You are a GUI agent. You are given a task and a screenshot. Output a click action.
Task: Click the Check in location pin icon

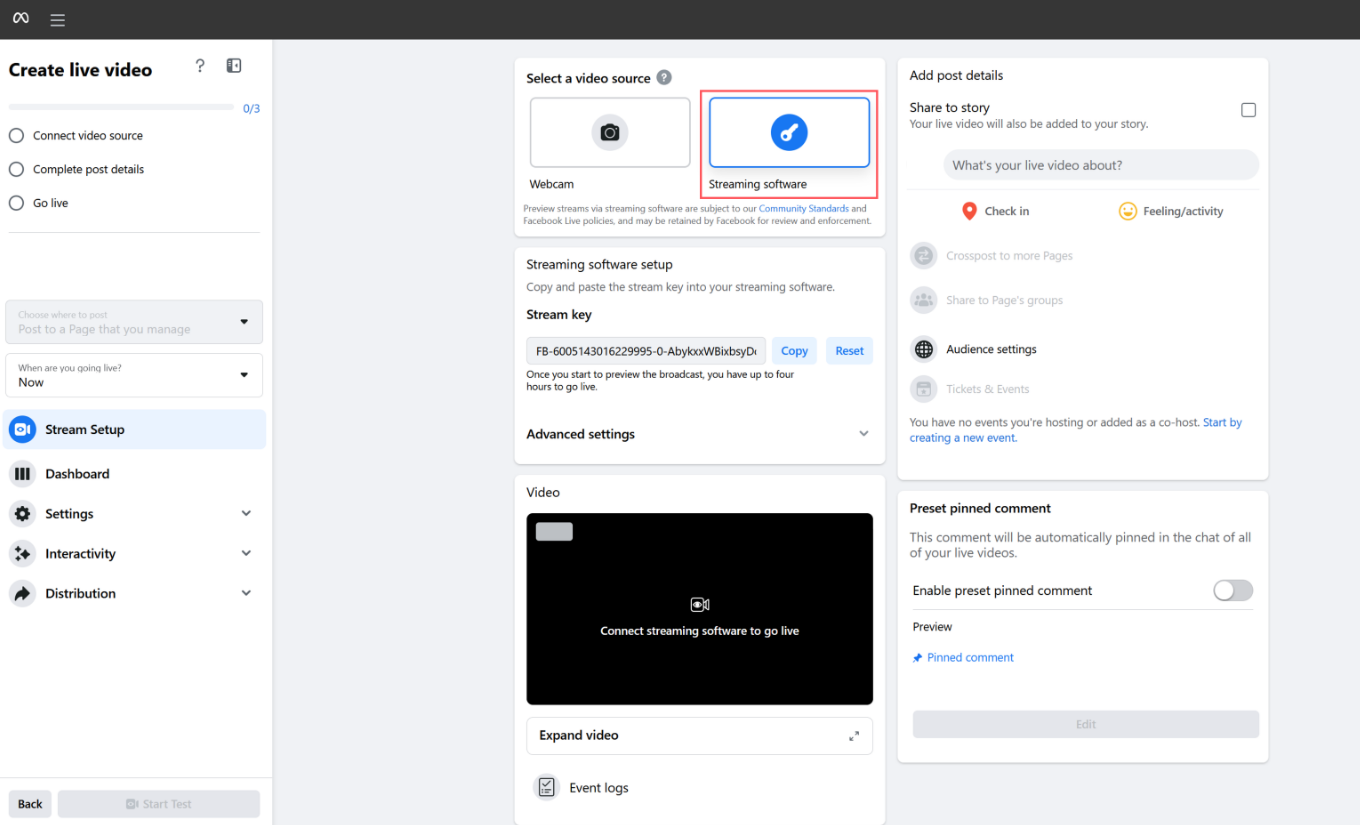(968, 210)
